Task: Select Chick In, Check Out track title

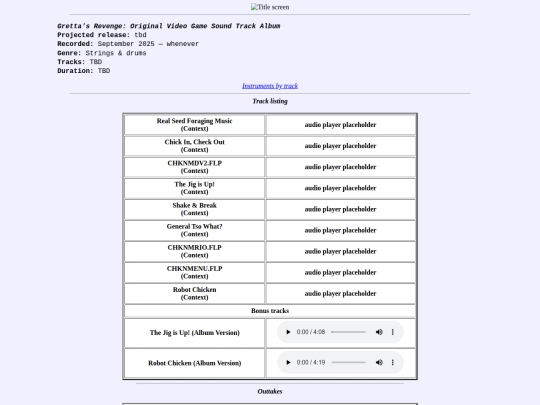Action: point(195,142)
